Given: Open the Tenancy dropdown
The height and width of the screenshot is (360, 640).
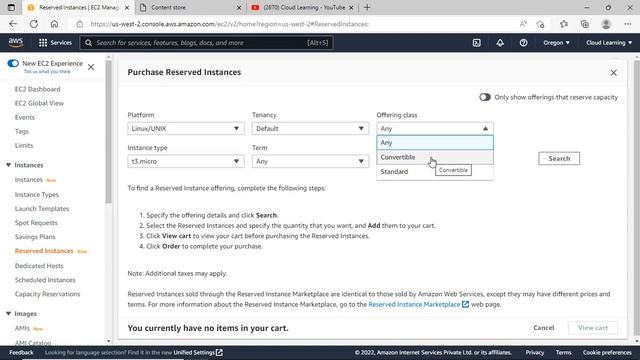Looking at the screenshot, I should pos(310,129).
